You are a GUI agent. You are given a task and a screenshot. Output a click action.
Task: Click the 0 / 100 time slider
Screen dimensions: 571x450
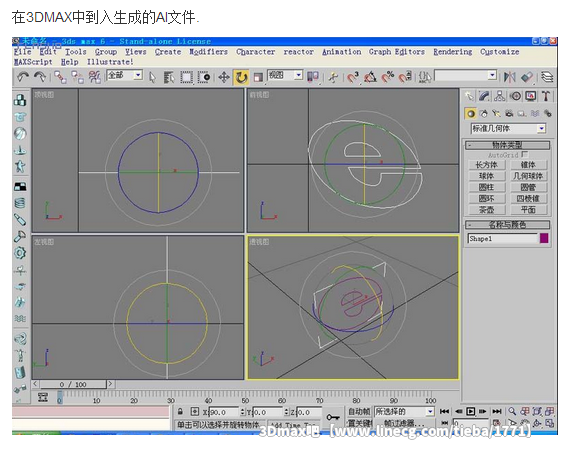[73, 384]
